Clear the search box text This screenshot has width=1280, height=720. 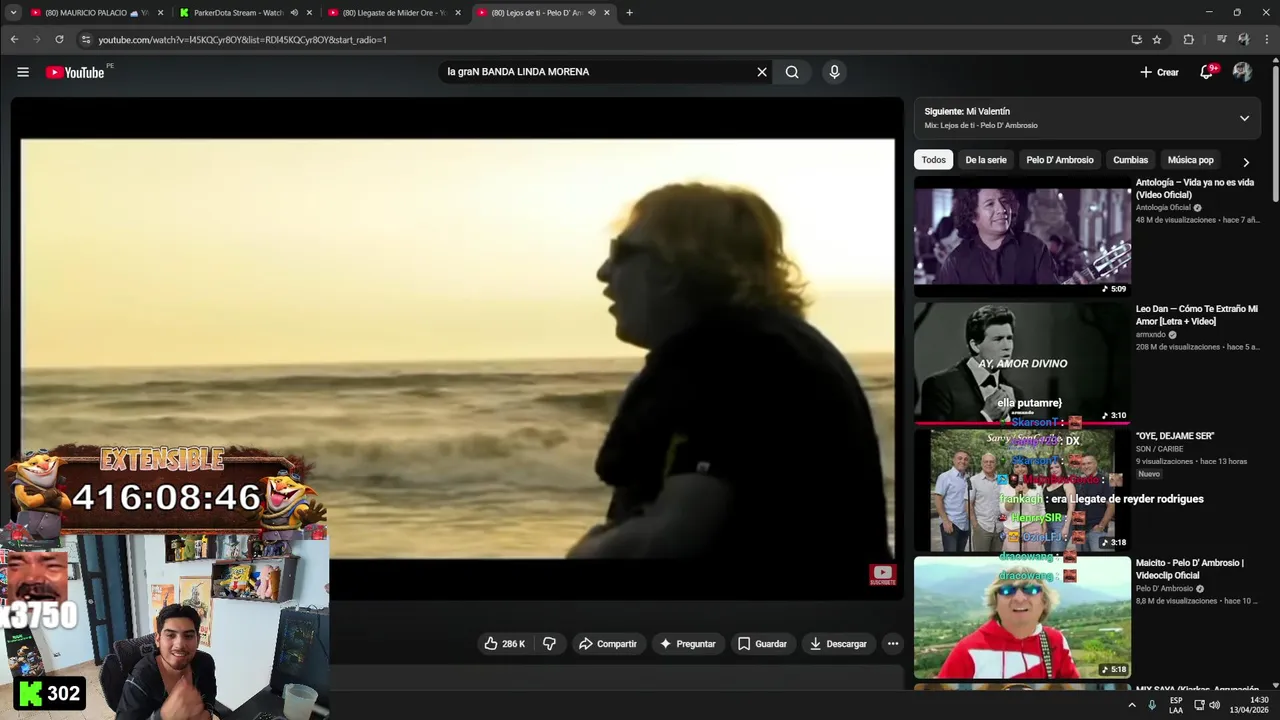[x=761, y=72]
